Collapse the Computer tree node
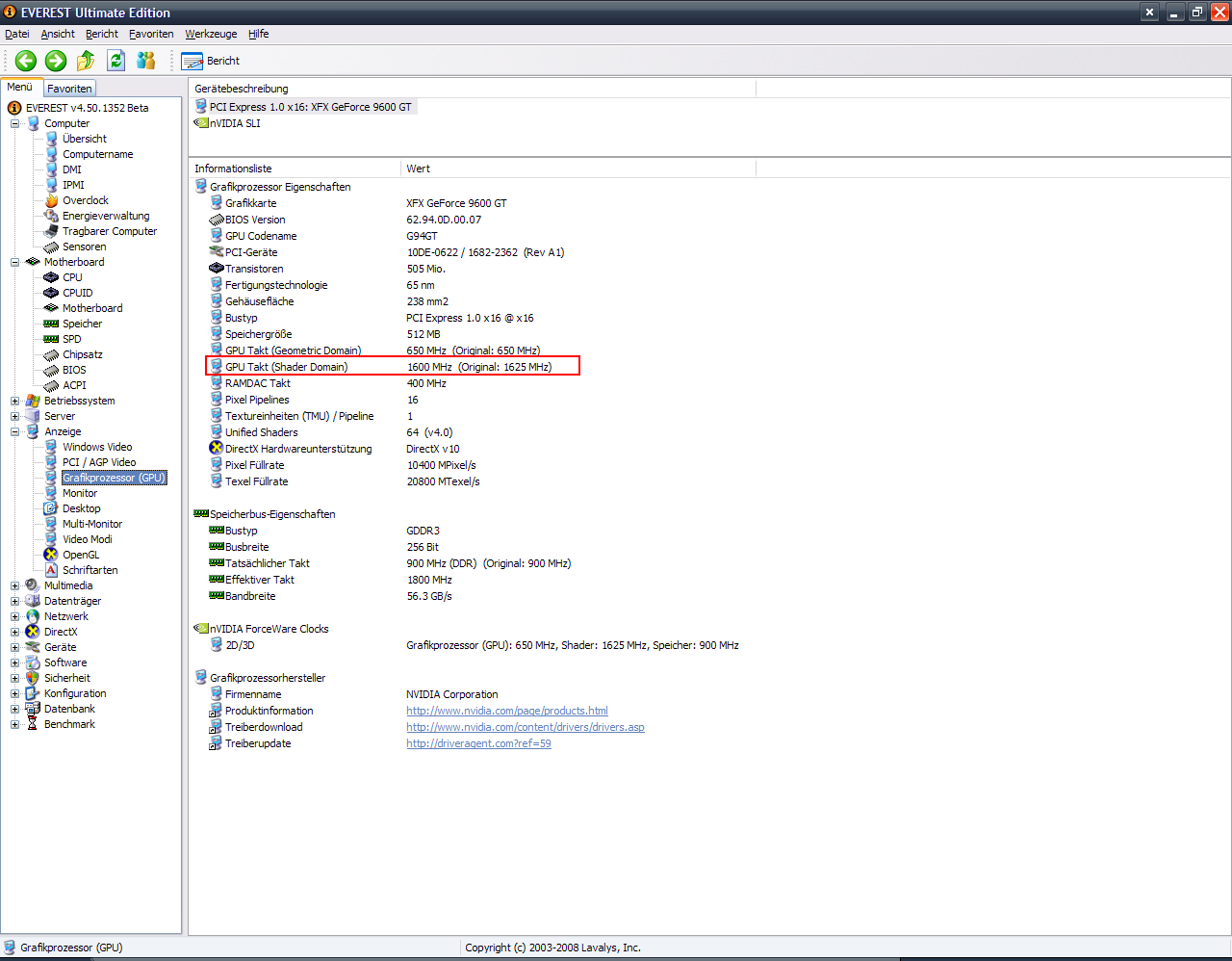Image resolution: width=1232 pixels, height=961 pixels. click(x=14, y=123)
